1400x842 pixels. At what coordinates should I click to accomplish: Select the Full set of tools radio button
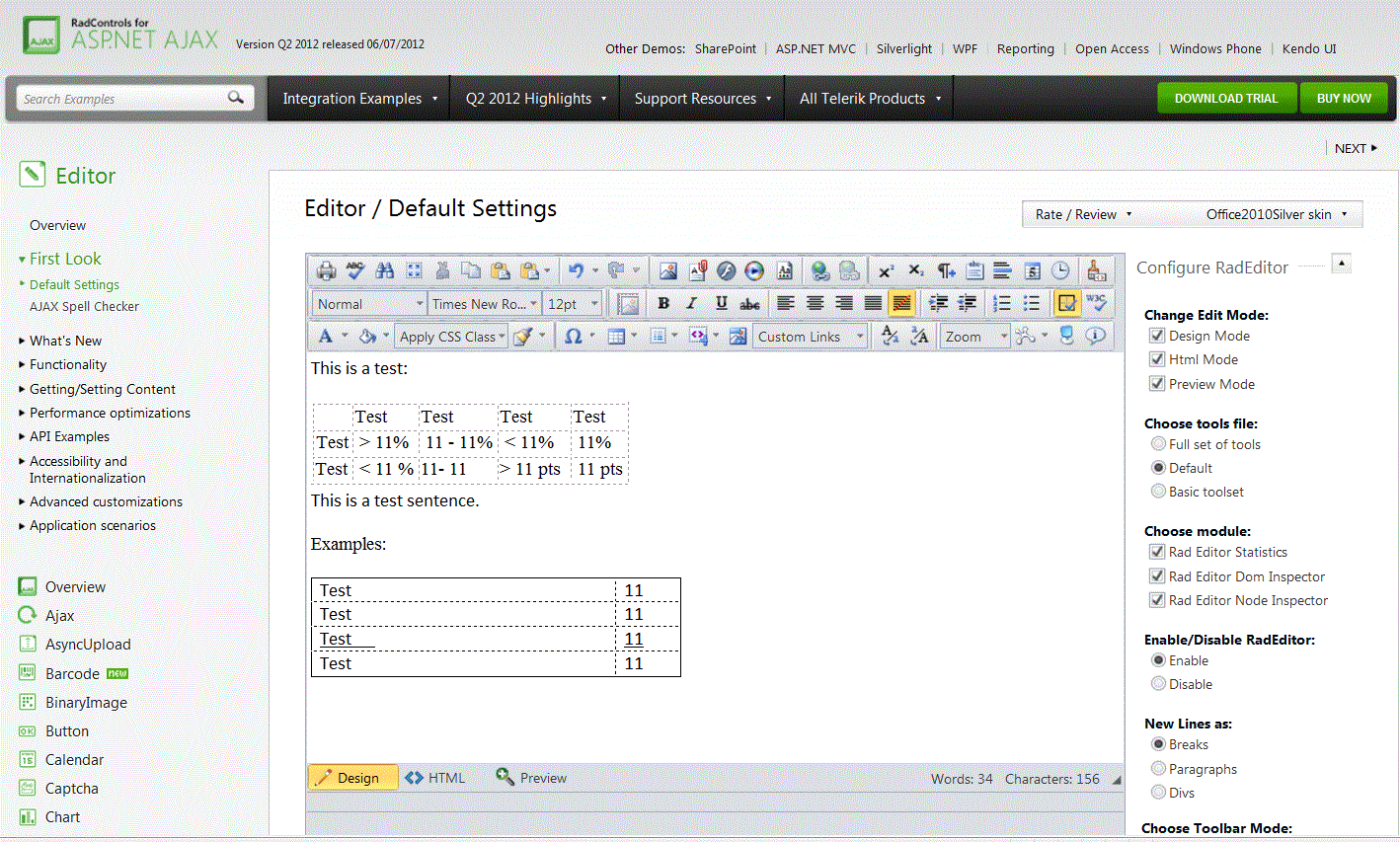click(x=1158, y=444)
